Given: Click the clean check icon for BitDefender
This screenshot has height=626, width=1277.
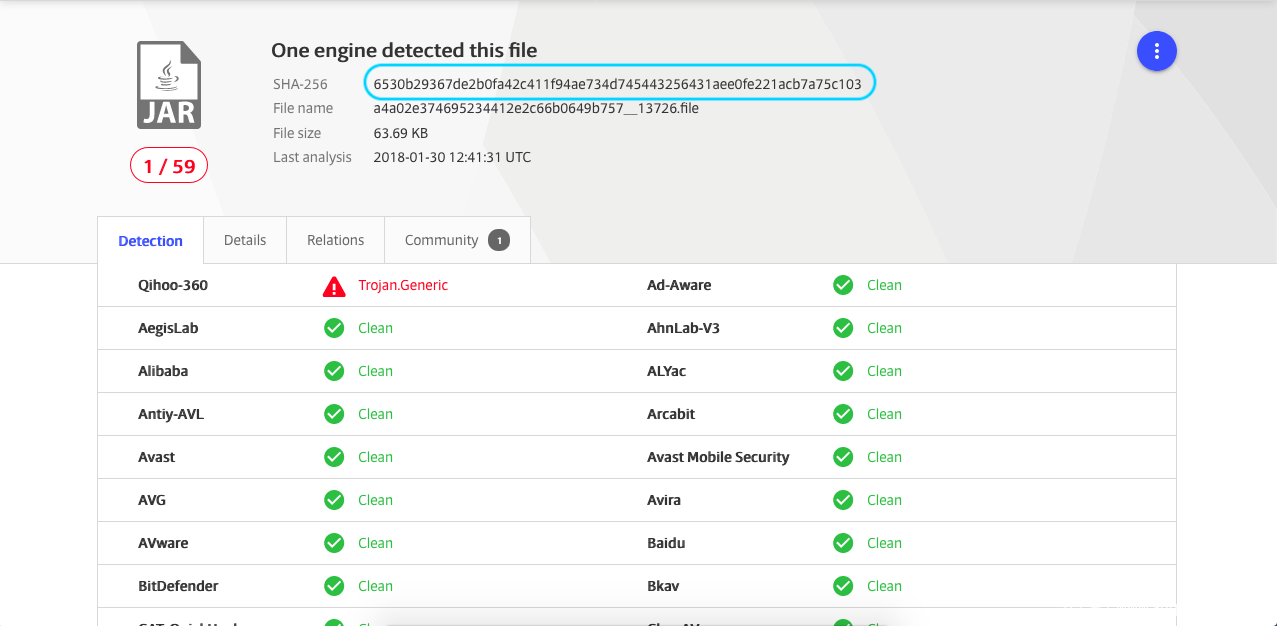Looking at the screenshot, I should pyautogui.click(x=334, y=586).
